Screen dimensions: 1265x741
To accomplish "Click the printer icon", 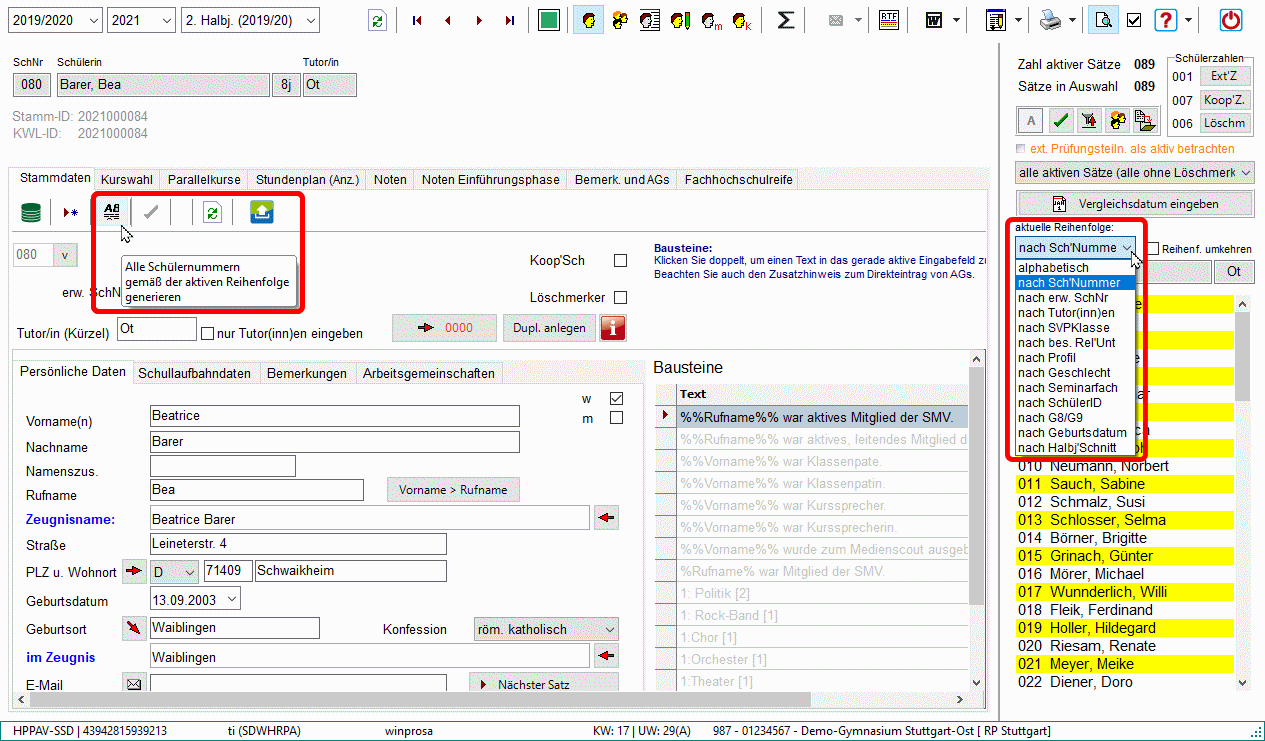I will pos(1049,20).
